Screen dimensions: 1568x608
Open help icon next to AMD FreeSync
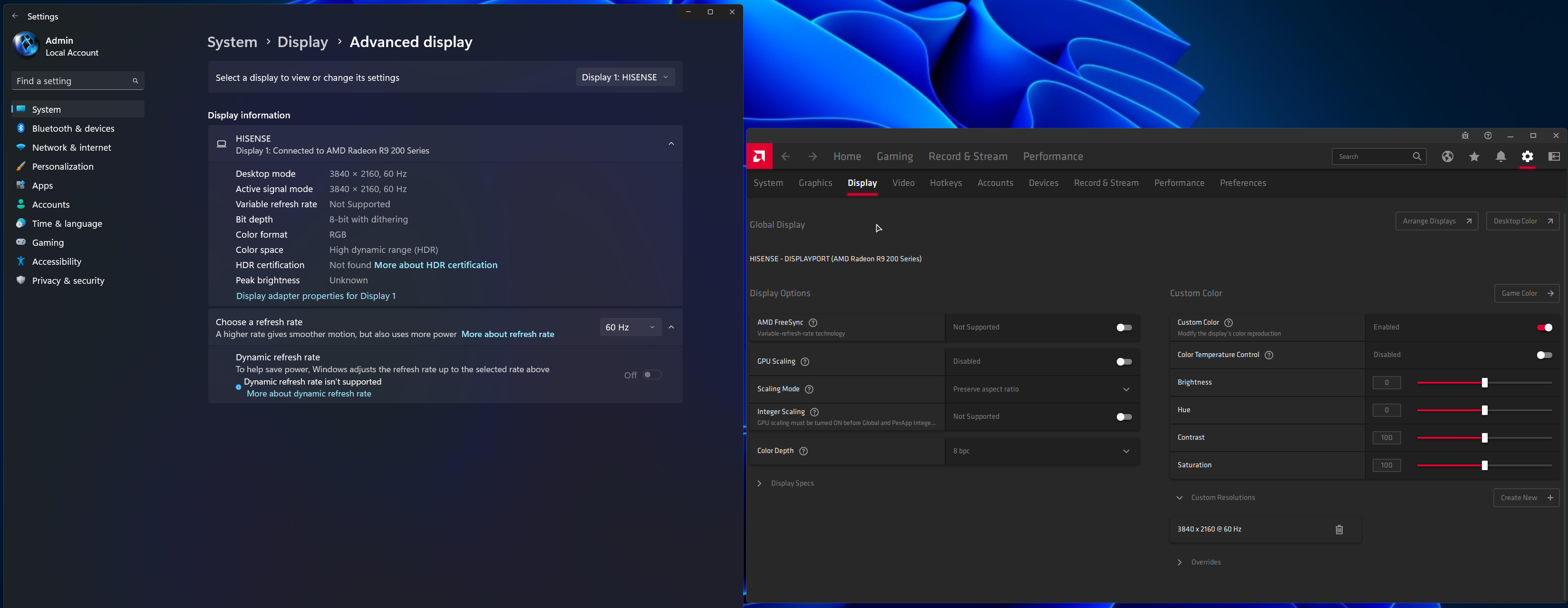pyautogui.click(x=813, y=323)
